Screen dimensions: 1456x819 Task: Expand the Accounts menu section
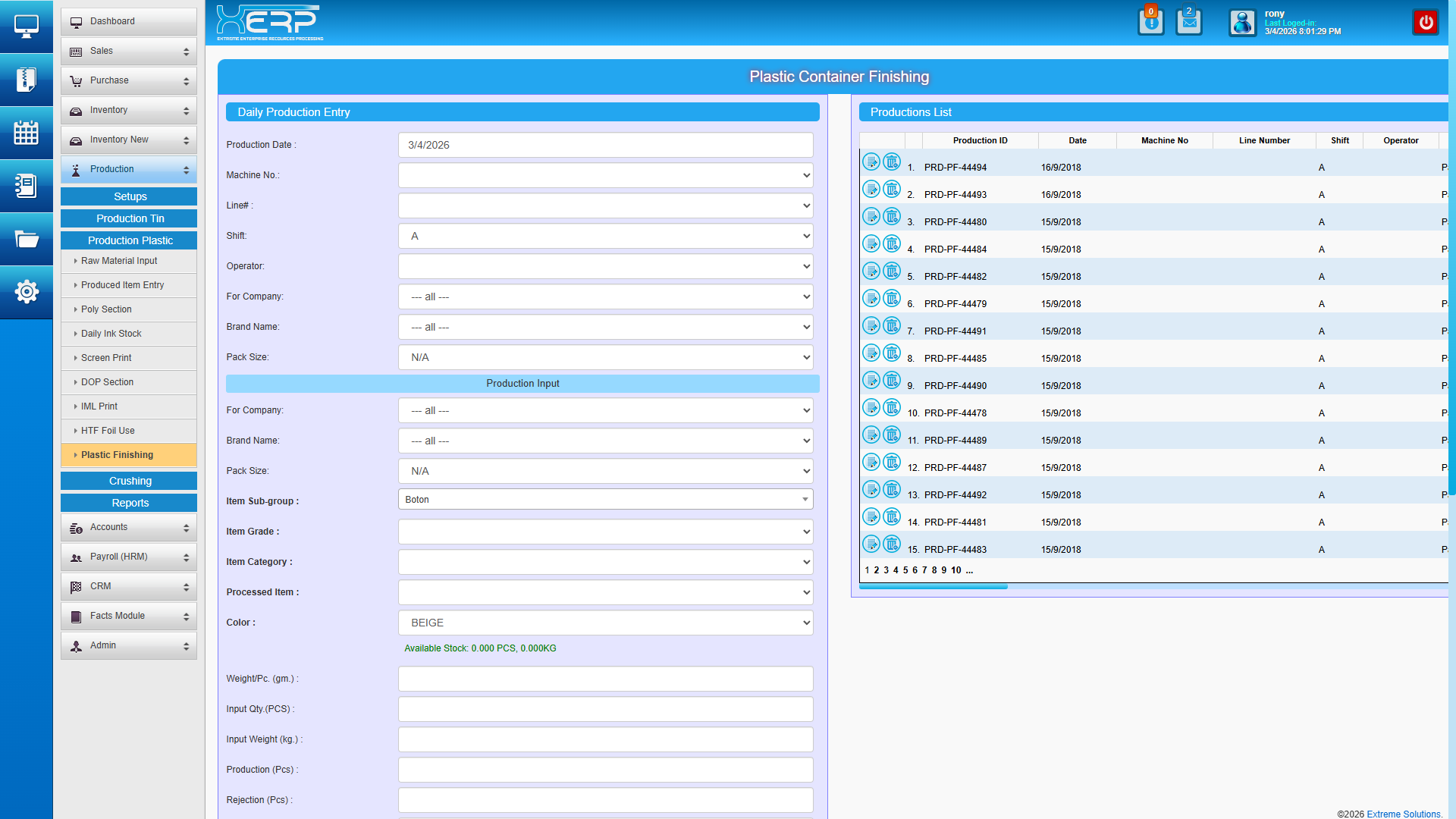128,528
